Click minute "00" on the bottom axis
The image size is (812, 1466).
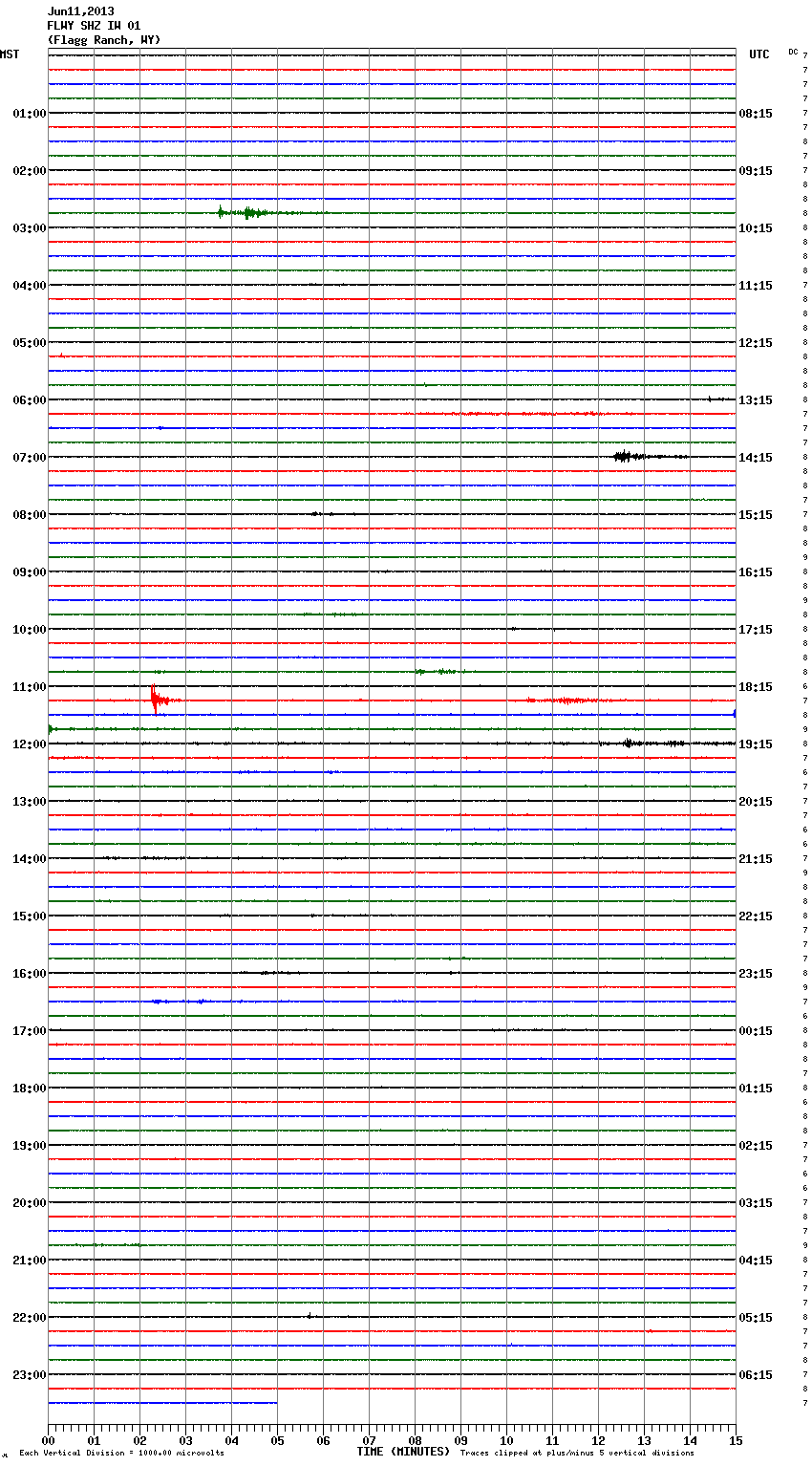pos(48,1440)
